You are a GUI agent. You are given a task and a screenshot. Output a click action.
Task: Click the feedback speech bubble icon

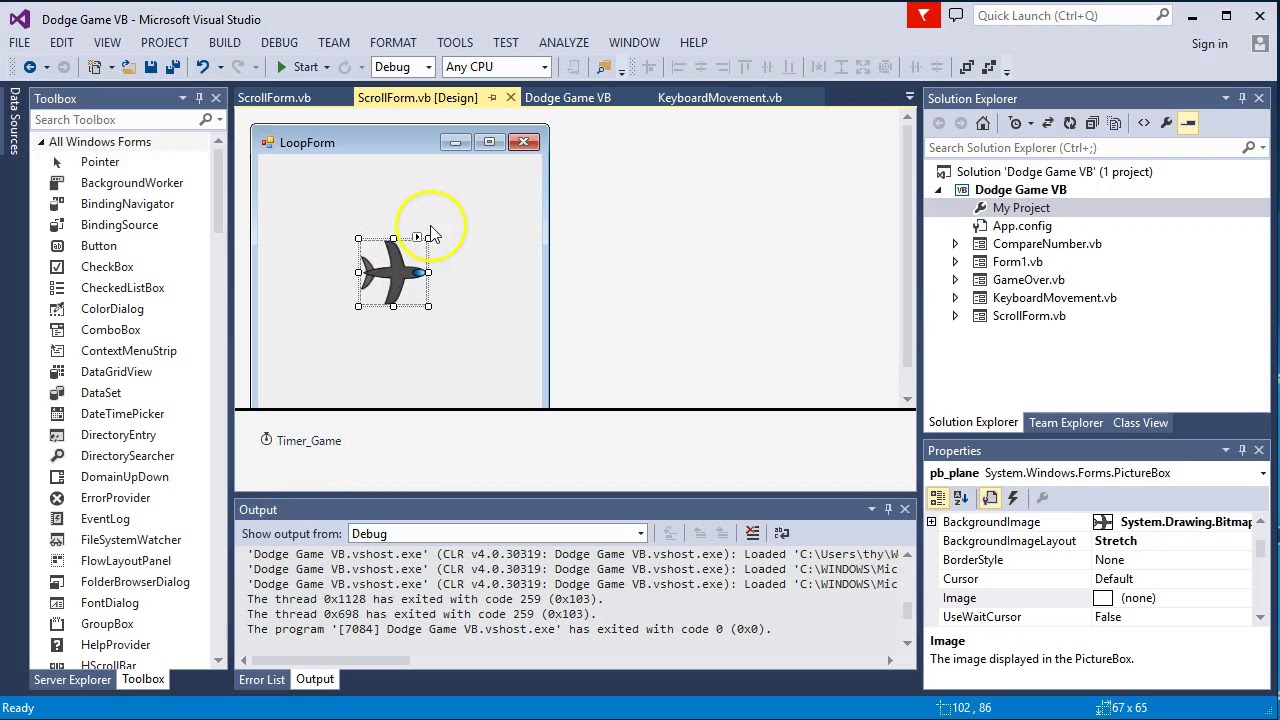pyautogui.click(x=956, y=15)
